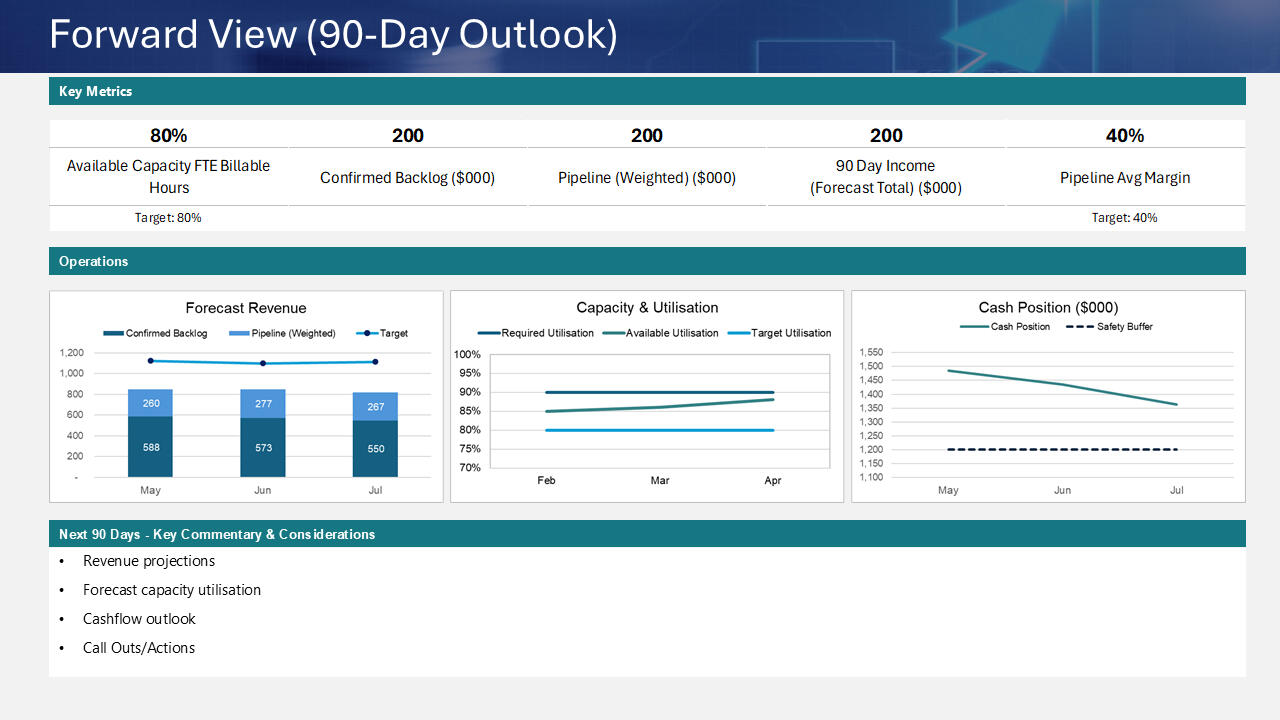1280x720 pixels.
Task: Click the Jul bar segment labelled 550
Action: tap(375, 449)
